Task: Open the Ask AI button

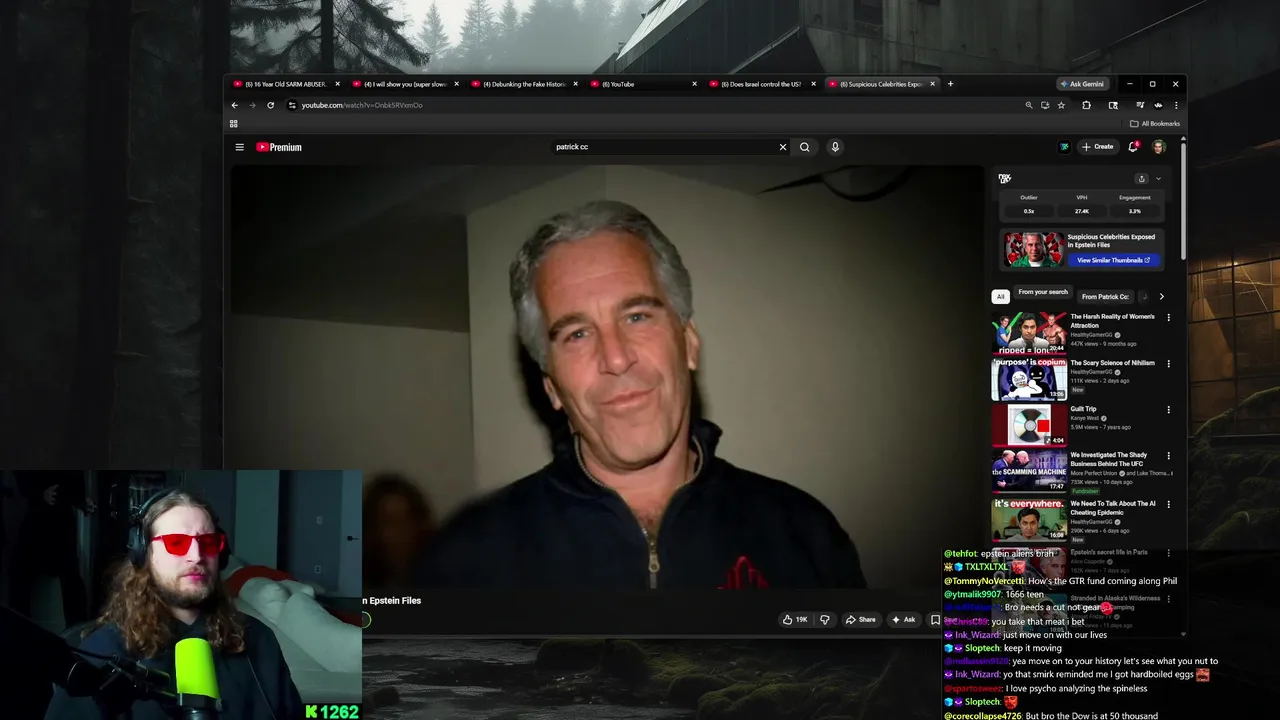Action: [x=903, y=620]
